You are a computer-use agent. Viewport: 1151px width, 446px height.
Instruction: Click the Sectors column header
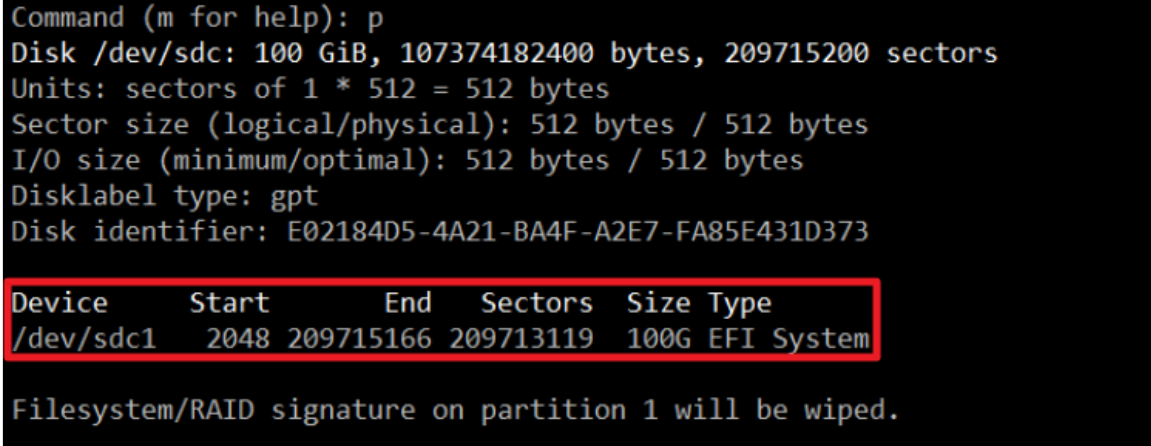[x=537, y=303]
